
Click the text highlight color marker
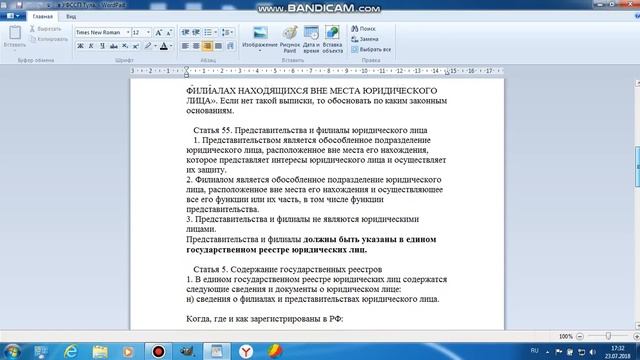pyautogui.click(x=148, y=46)
